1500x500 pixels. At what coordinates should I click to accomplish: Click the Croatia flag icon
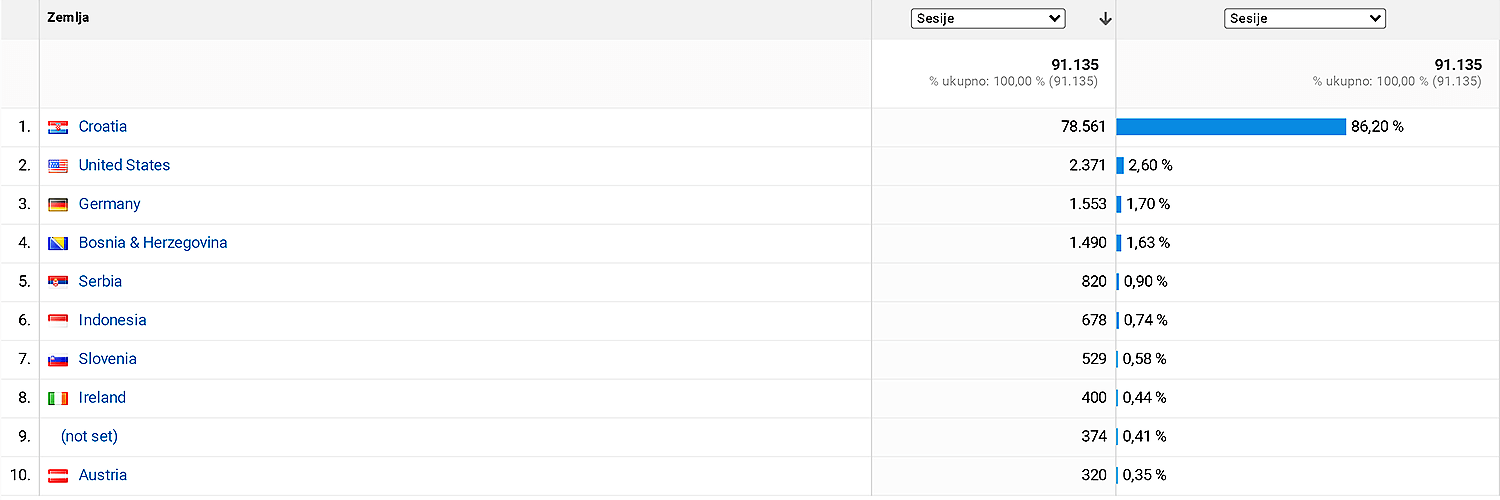(58, 128)
